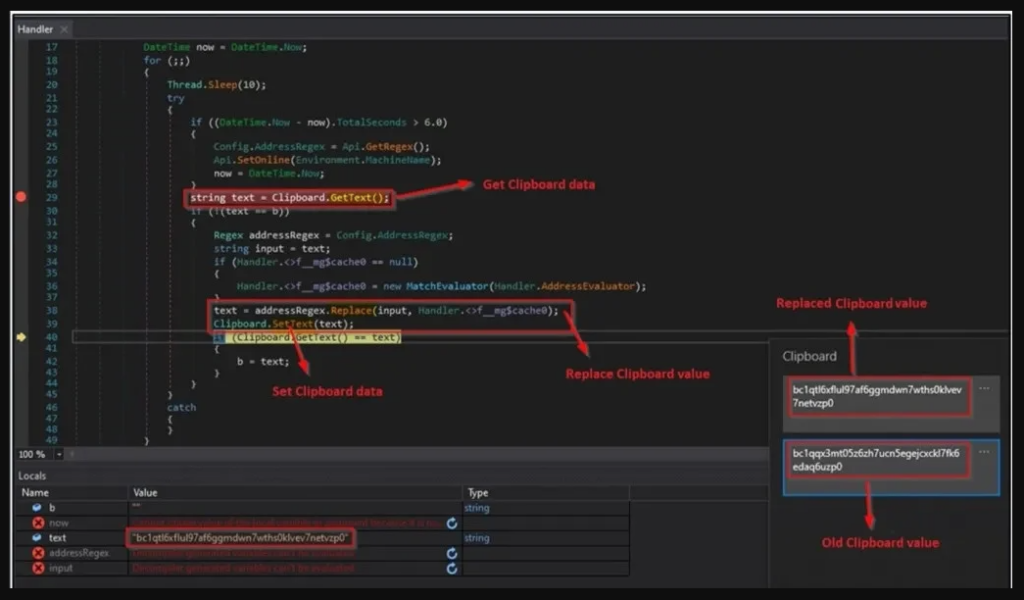This screenshot has width=1024, height=600.
Task: Refresh the value of the 'now' local
Action: click(452, 523)
